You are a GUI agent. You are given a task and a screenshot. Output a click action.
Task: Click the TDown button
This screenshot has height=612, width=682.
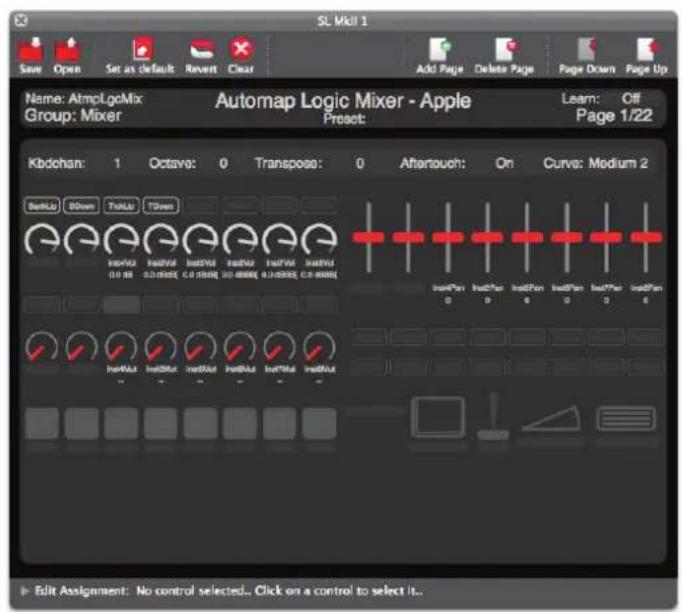tap(161, 206)
